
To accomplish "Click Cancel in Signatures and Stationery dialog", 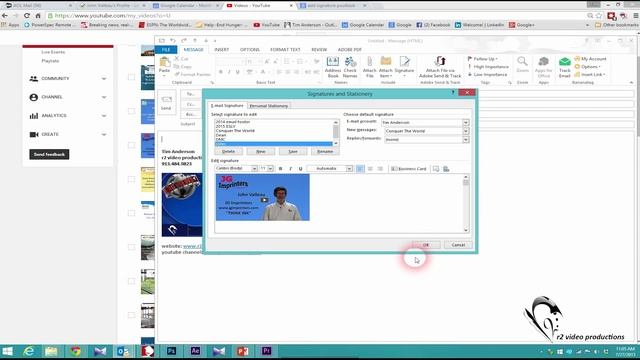I will click(458, 245).
